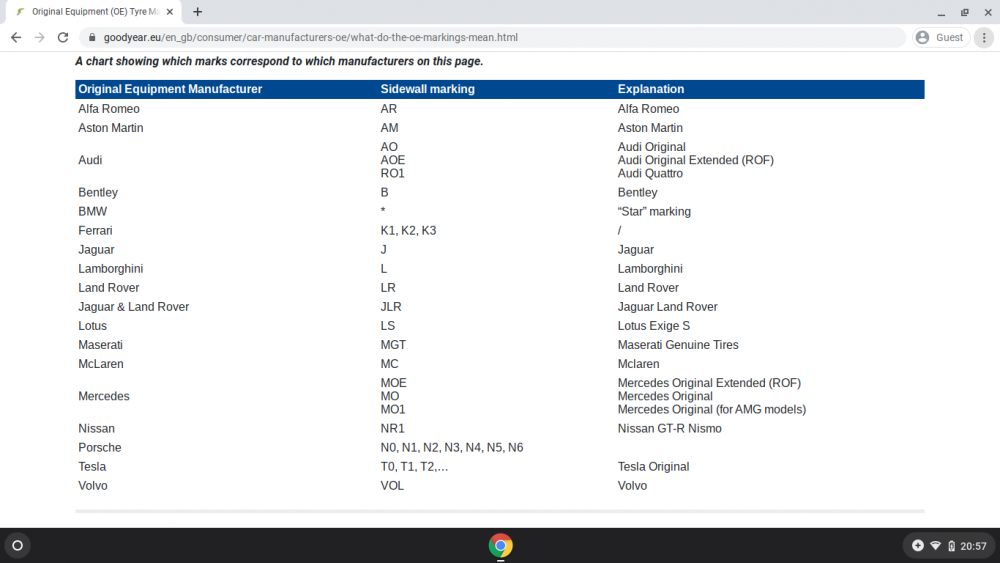
Task: Open the Guest profile button
Action: point(940,38)
